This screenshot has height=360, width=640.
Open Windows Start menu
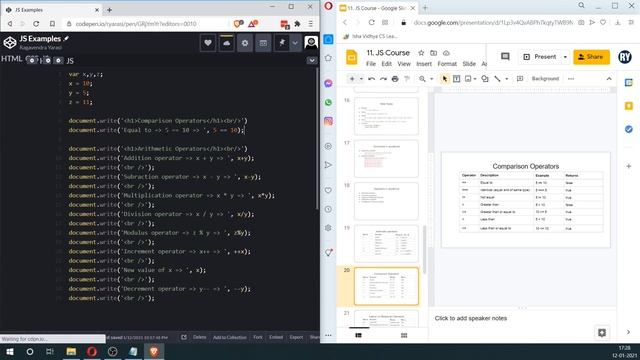[x=10, y=351]
